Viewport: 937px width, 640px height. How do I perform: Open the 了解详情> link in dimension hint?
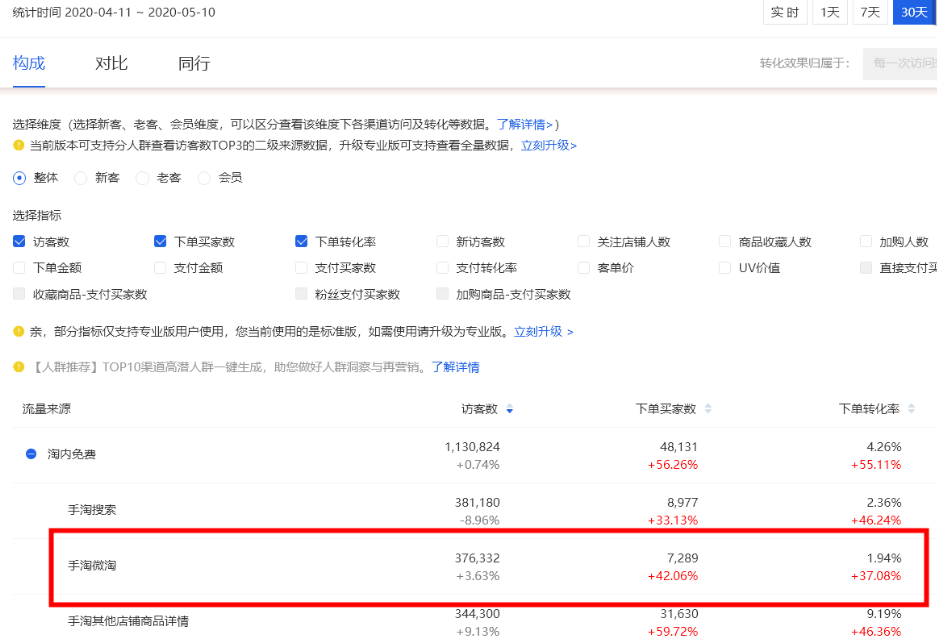pyautogui.click(x=525, y=125)
